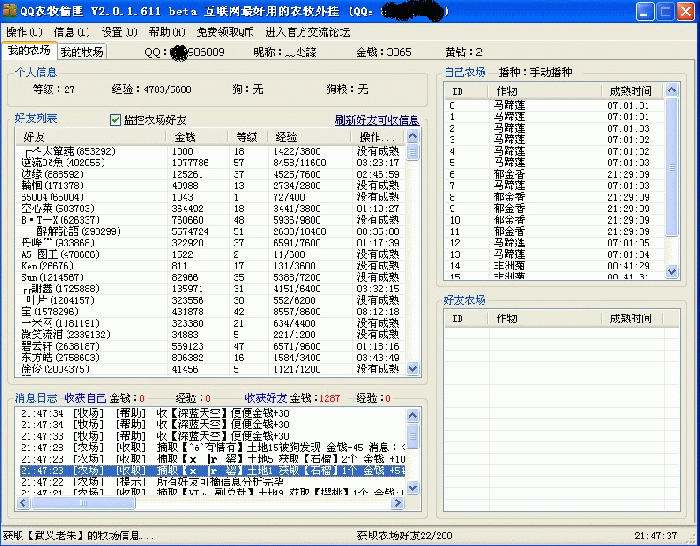Image resolution: width=700 pixels, height=546 pixels.
Task: Click the 刷新好友可收信息 link
Action: (377, 120)
